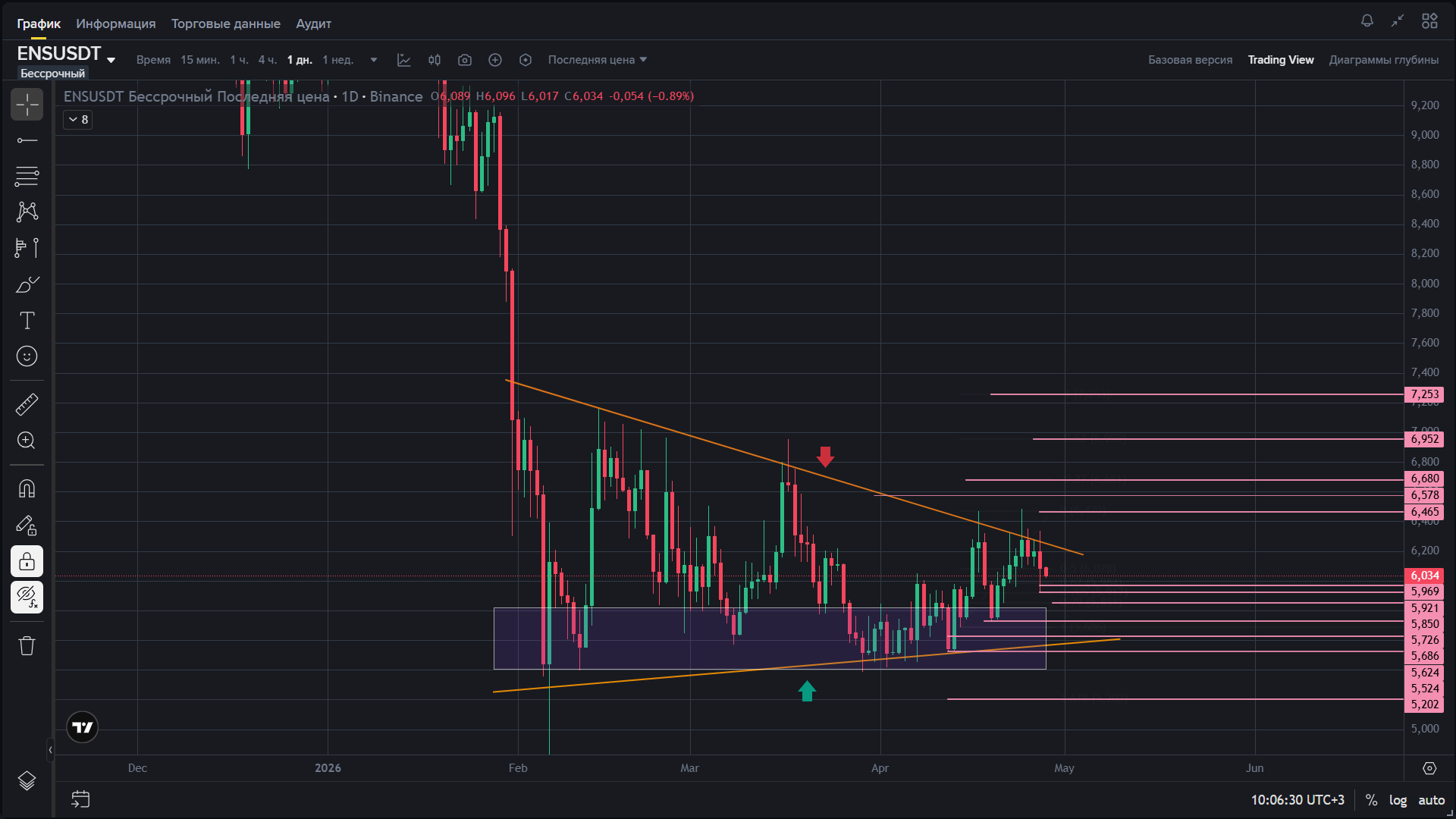Select the text annotation tool
Image resolution: width=1456 pixels, height=819 pixels.
27,320
